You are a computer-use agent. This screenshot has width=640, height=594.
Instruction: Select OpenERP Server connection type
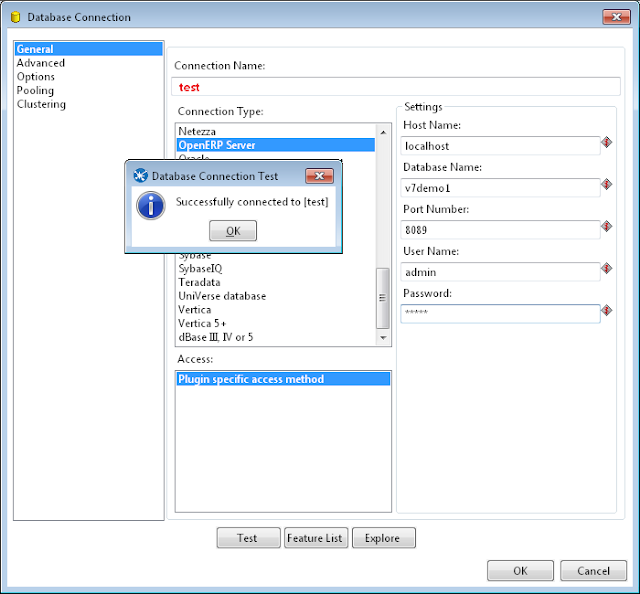276,145
